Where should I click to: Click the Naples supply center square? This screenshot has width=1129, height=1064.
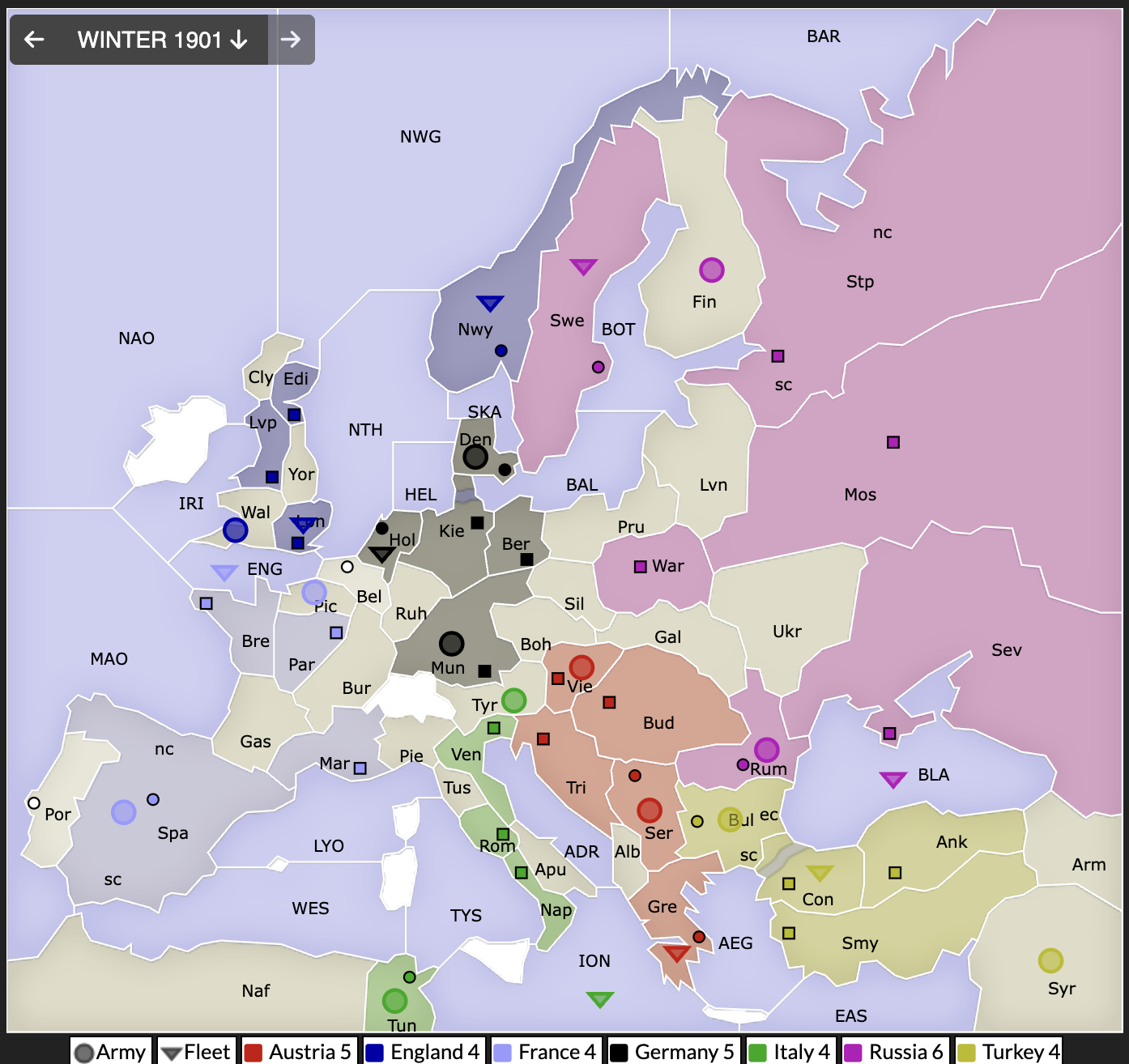pyautogui.click(x=522, y=872)
